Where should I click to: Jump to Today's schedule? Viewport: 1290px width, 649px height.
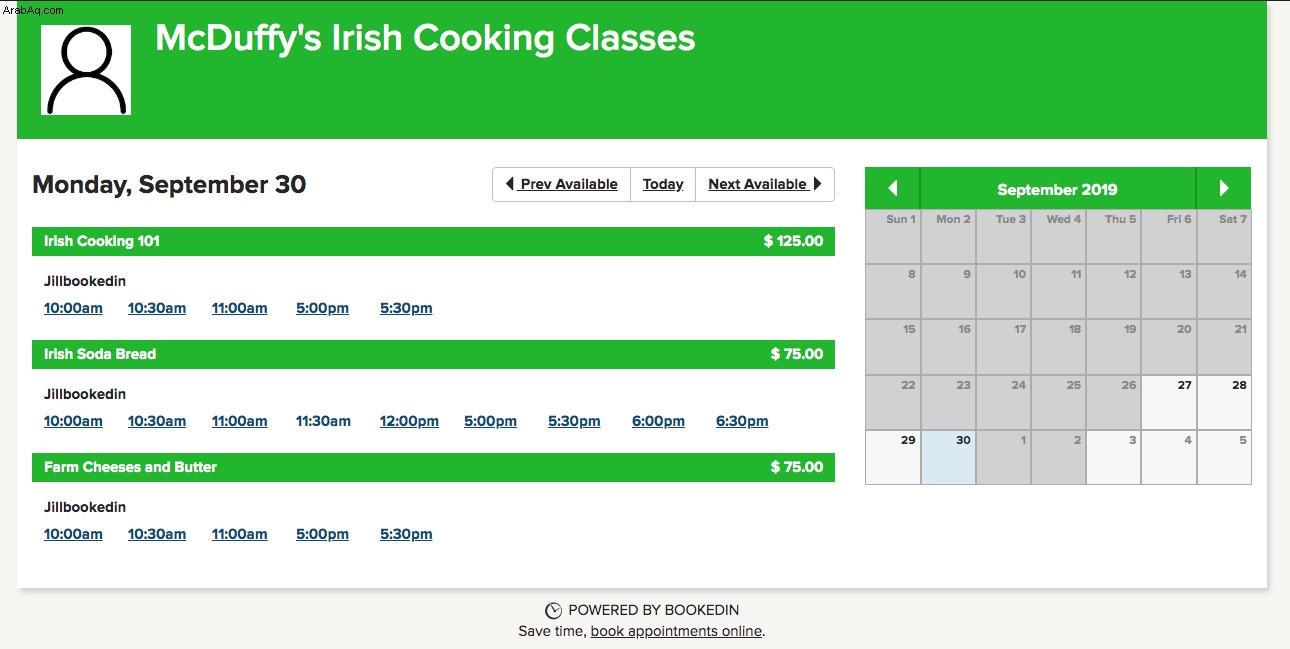point(663,184)
